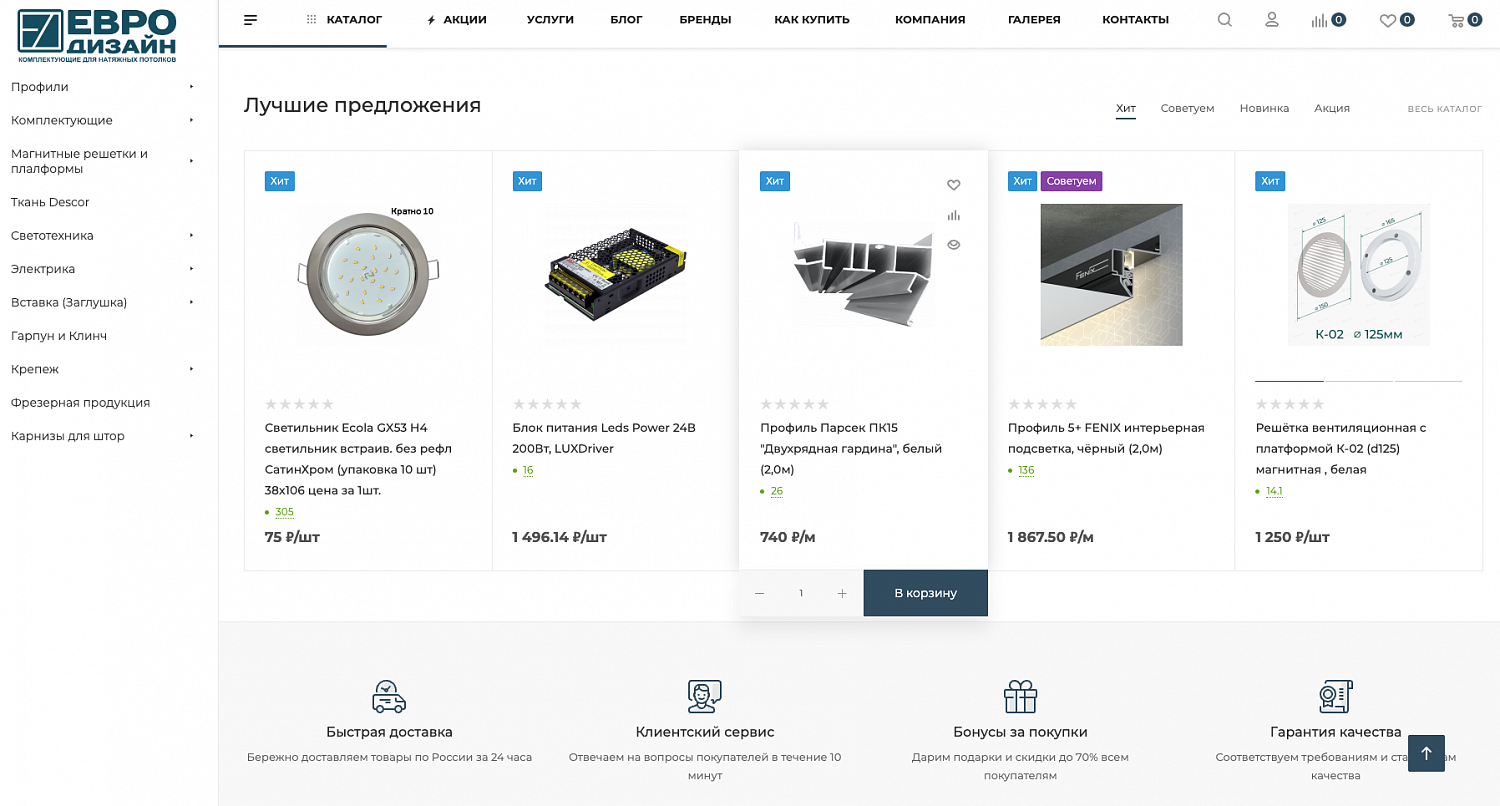
Task: Switch to the Советуем tab
Action: 1187,108
